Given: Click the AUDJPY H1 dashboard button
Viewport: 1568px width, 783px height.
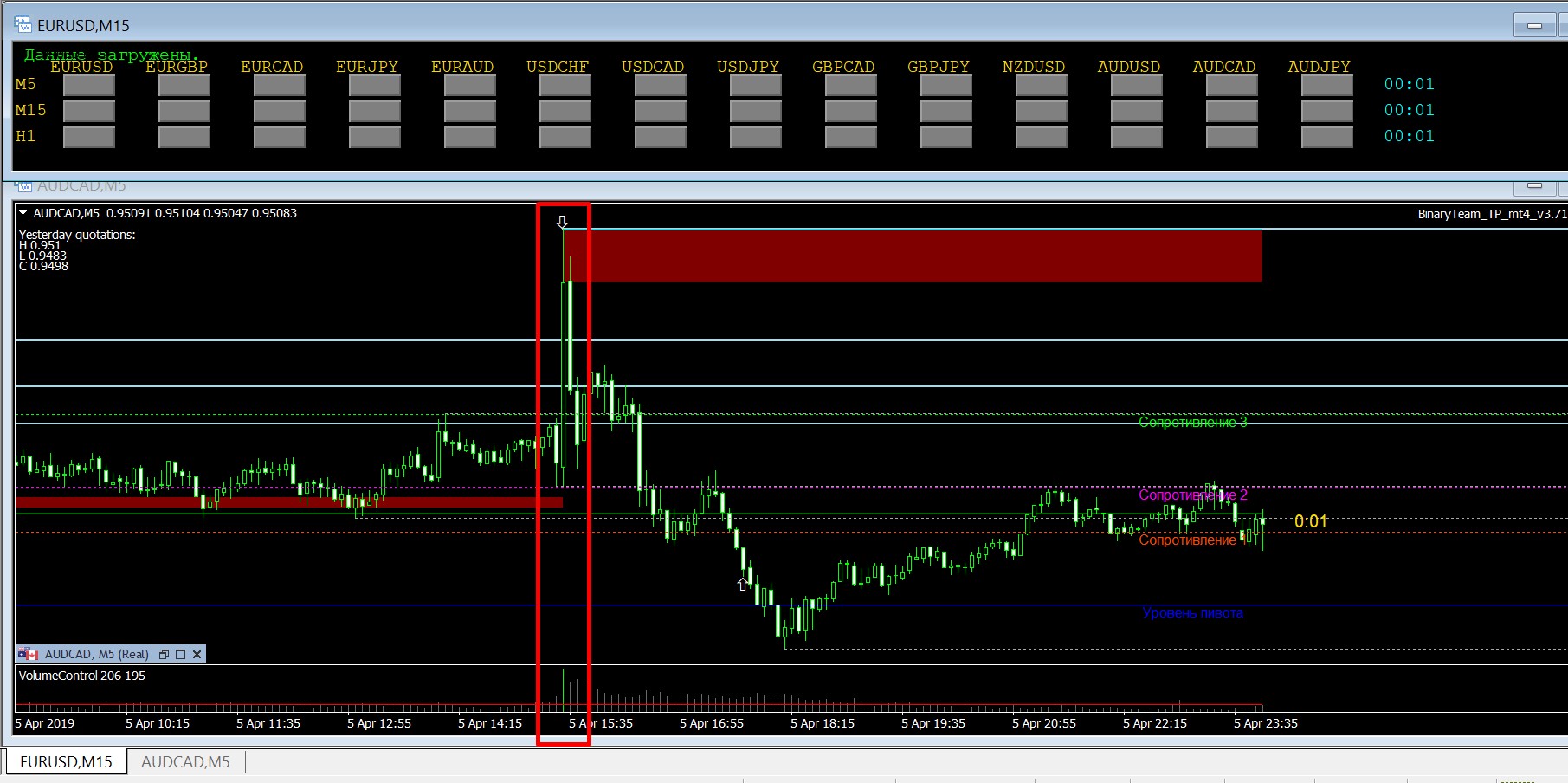Looking at the screenshot, I should (x=1327, y=137).
